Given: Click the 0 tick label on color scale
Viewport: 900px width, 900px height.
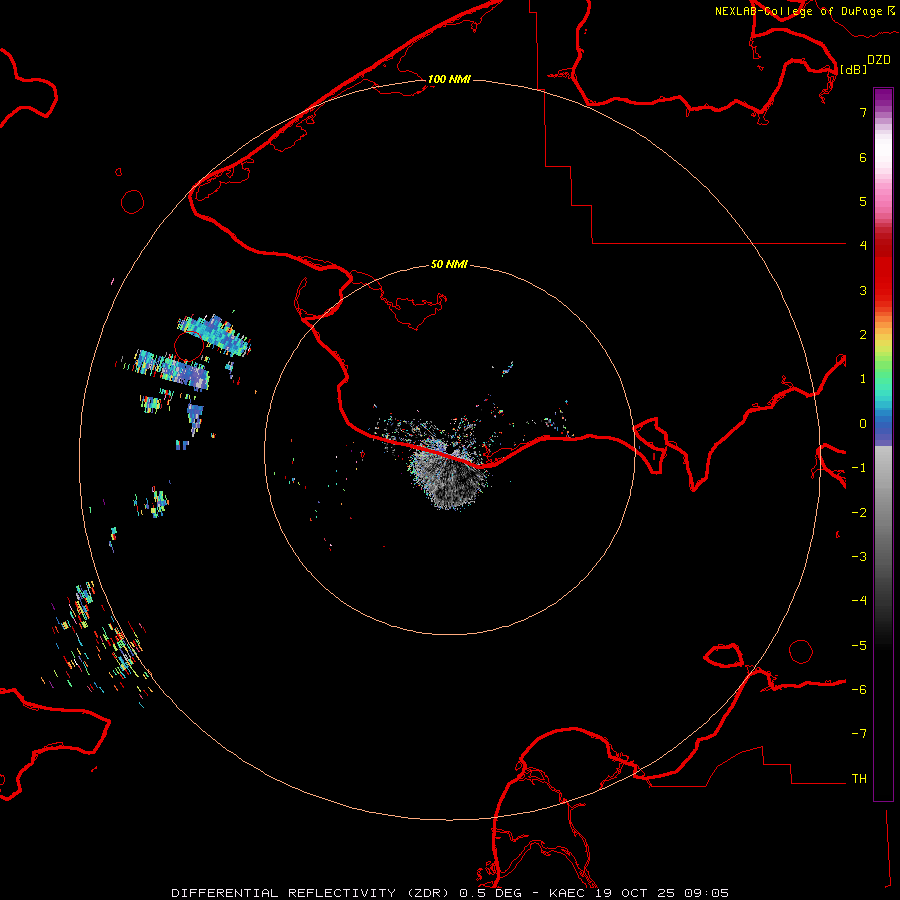Looking at the screenshot, I should click(863, 424).
